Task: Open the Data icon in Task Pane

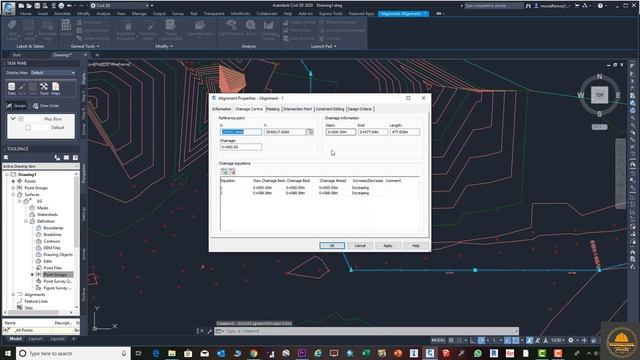Action: pyautogui.click(x=11, y=88)
